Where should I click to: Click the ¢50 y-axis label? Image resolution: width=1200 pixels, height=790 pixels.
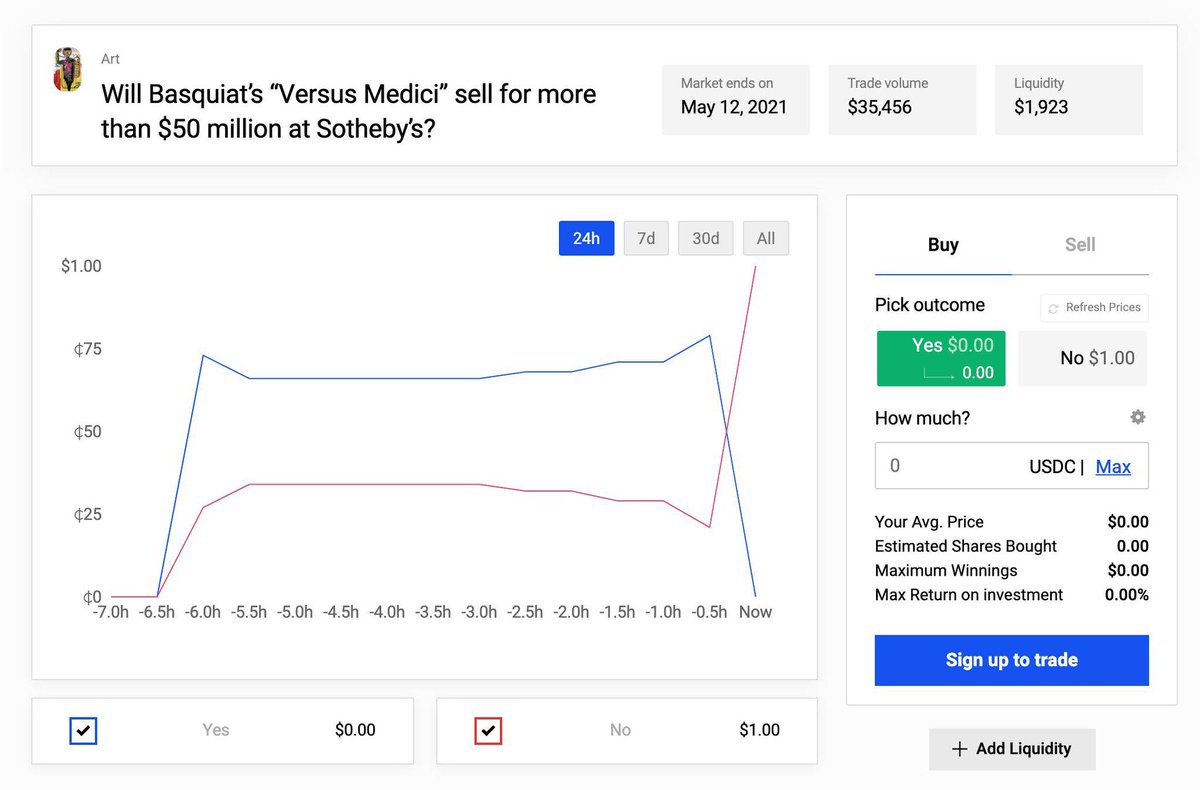[x=87, y=432]
